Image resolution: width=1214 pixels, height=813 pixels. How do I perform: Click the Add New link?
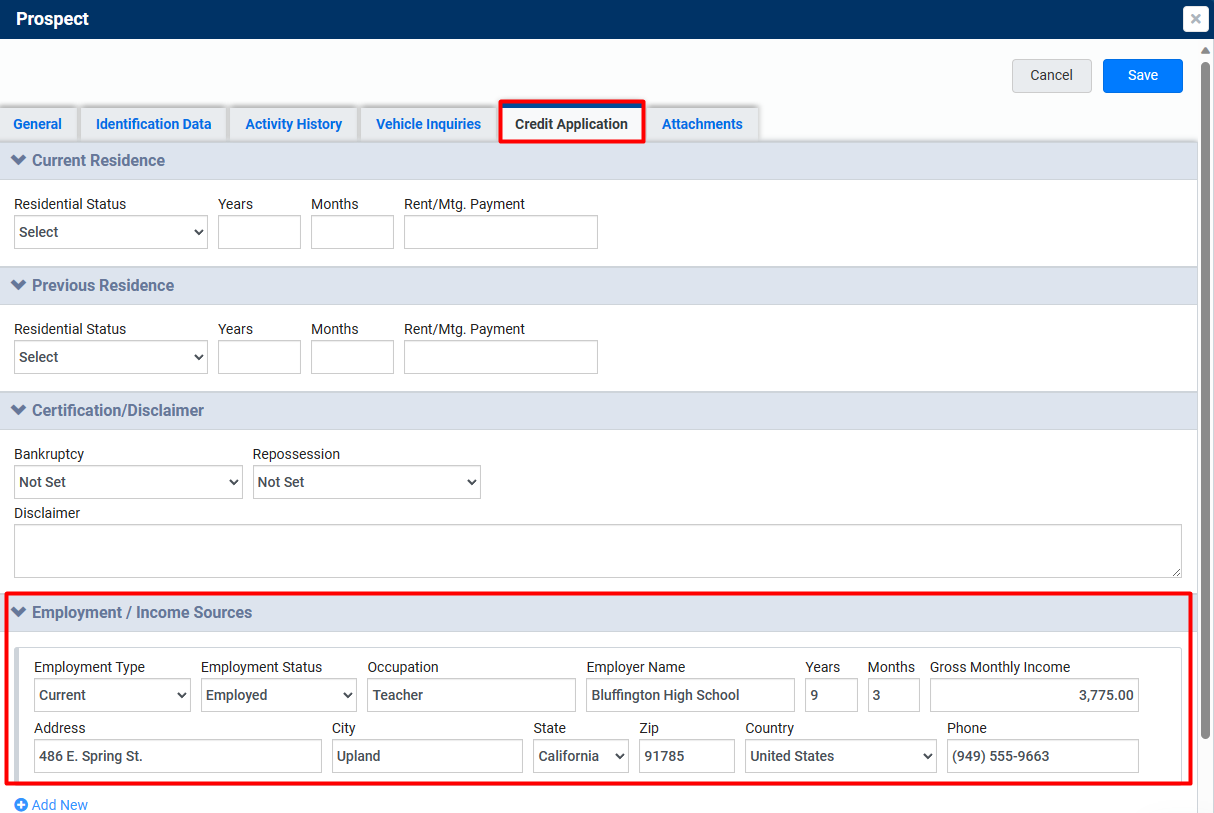coord(60,805)
